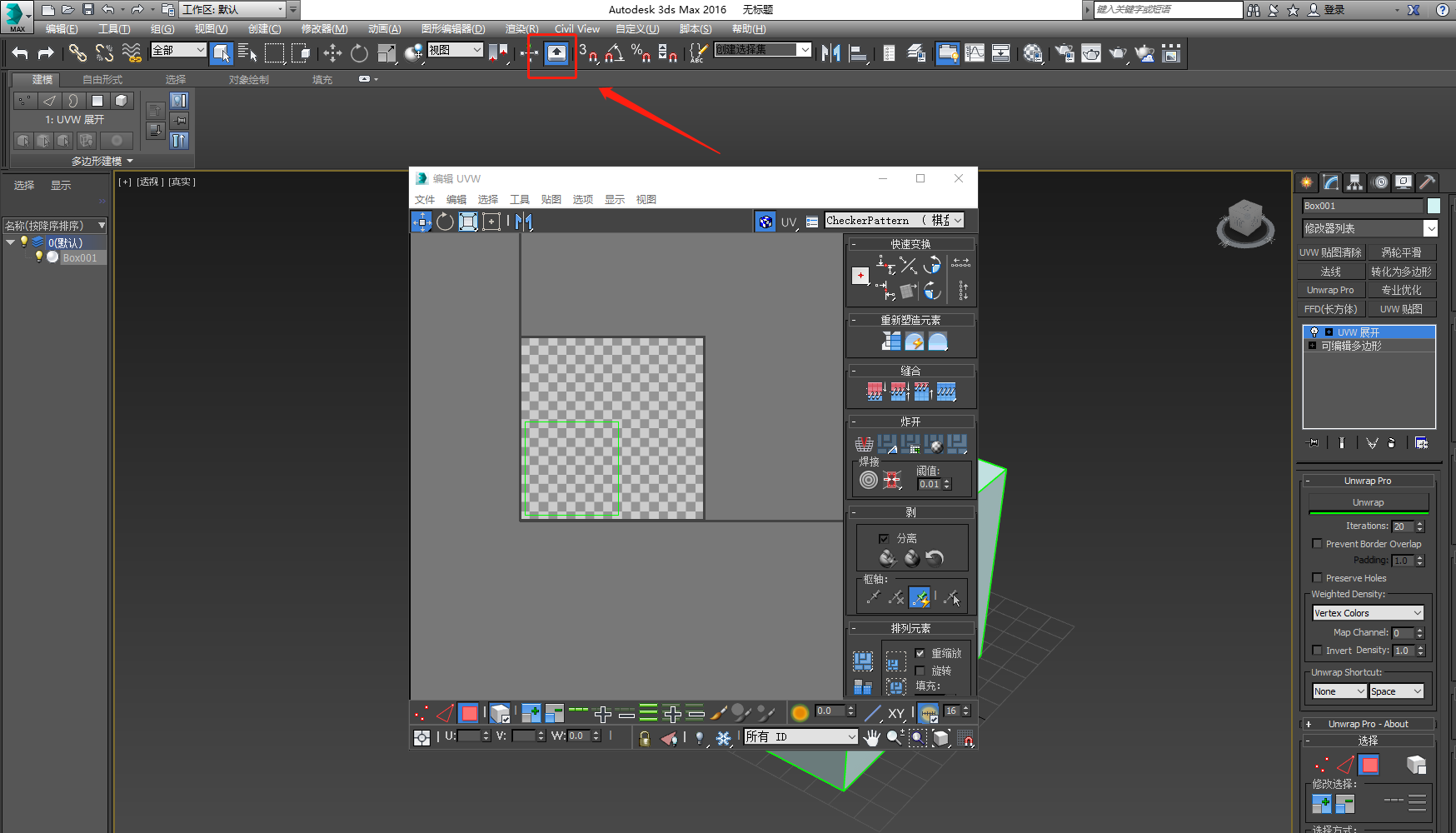Select Rotate tool in Edit UVW toolbar
Image resolution: width=1456 pixels, height=833 pixels.
coord(445,221)
